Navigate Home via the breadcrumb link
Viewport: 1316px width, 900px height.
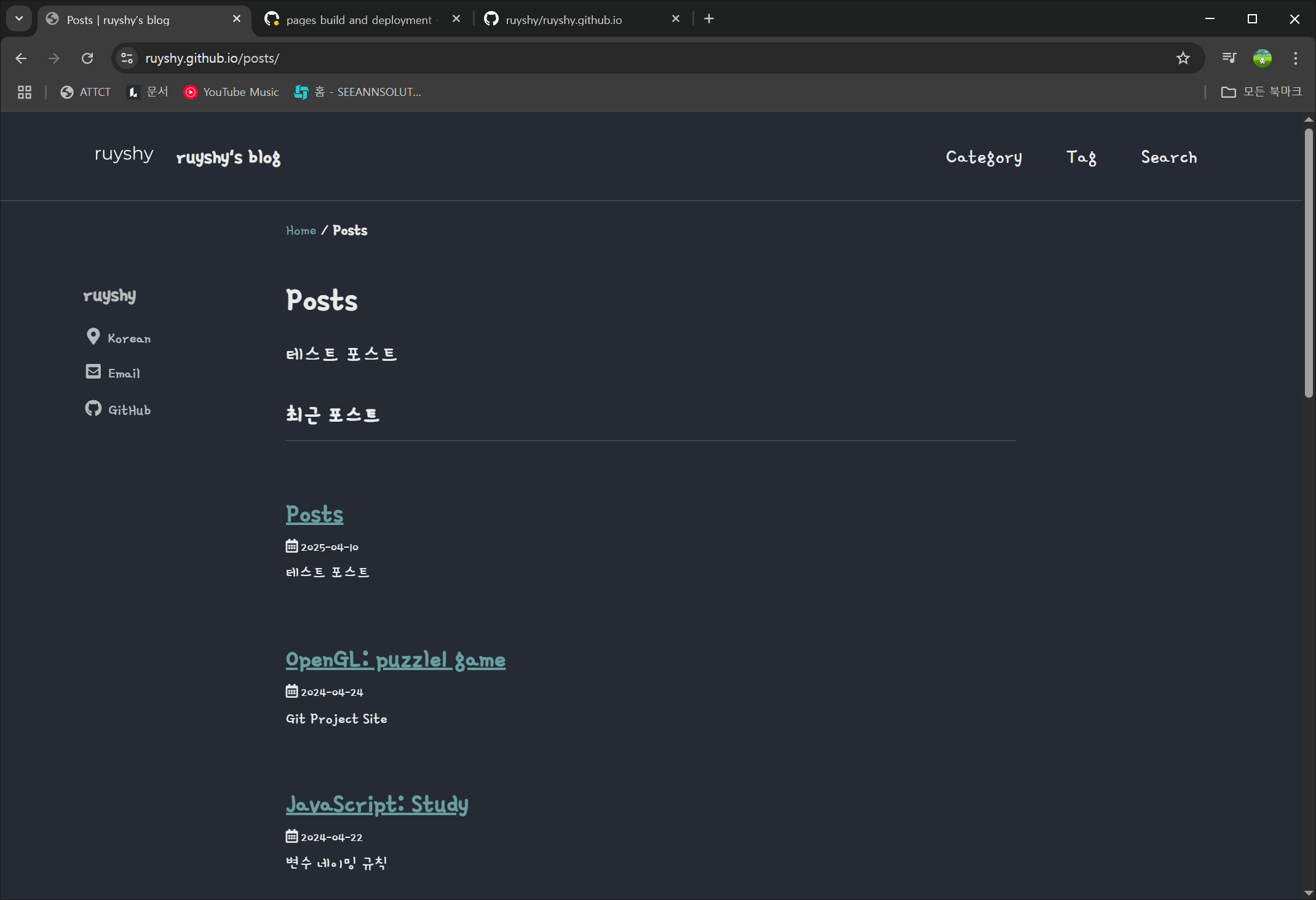[x=301, y=230]
